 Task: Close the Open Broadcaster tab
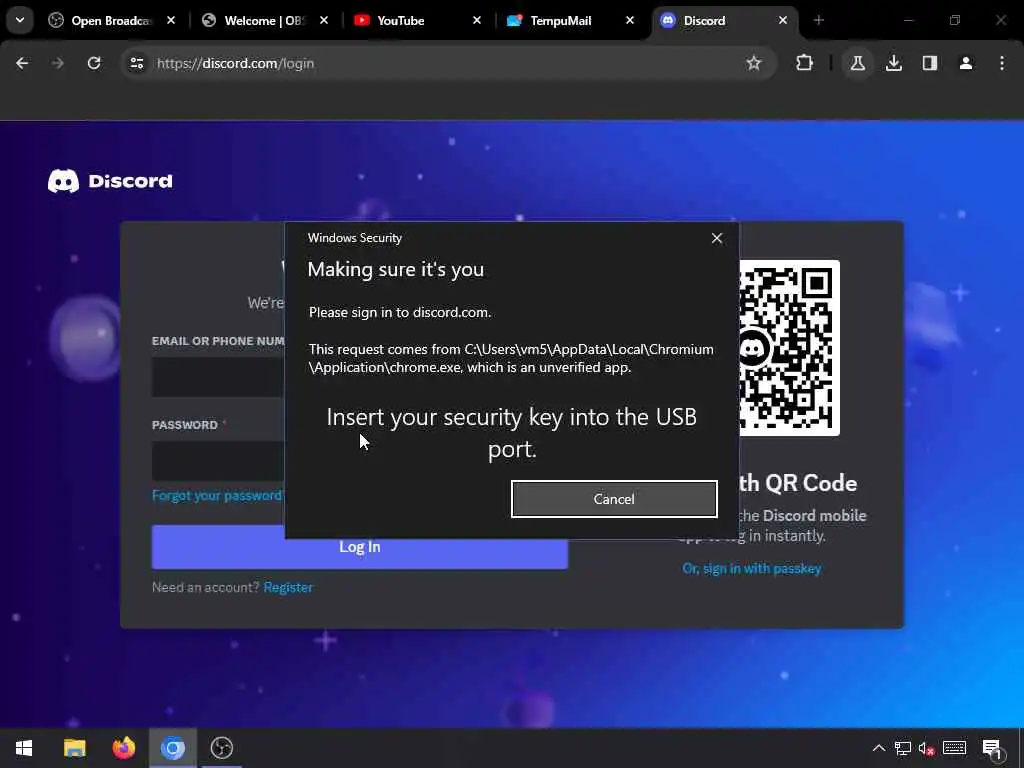(x=171, y=20)
